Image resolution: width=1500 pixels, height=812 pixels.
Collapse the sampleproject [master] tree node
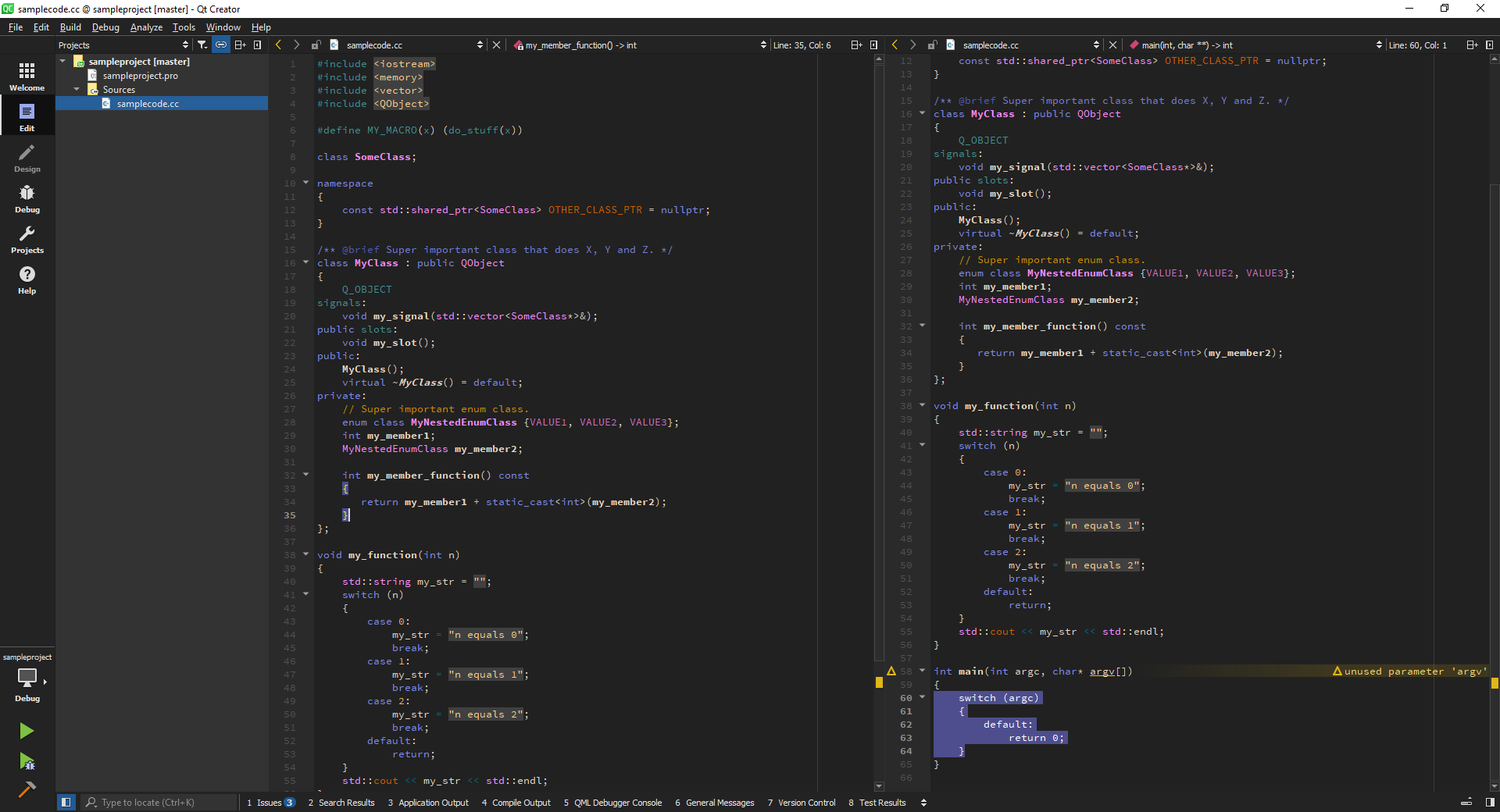click(x=62, y=61)
